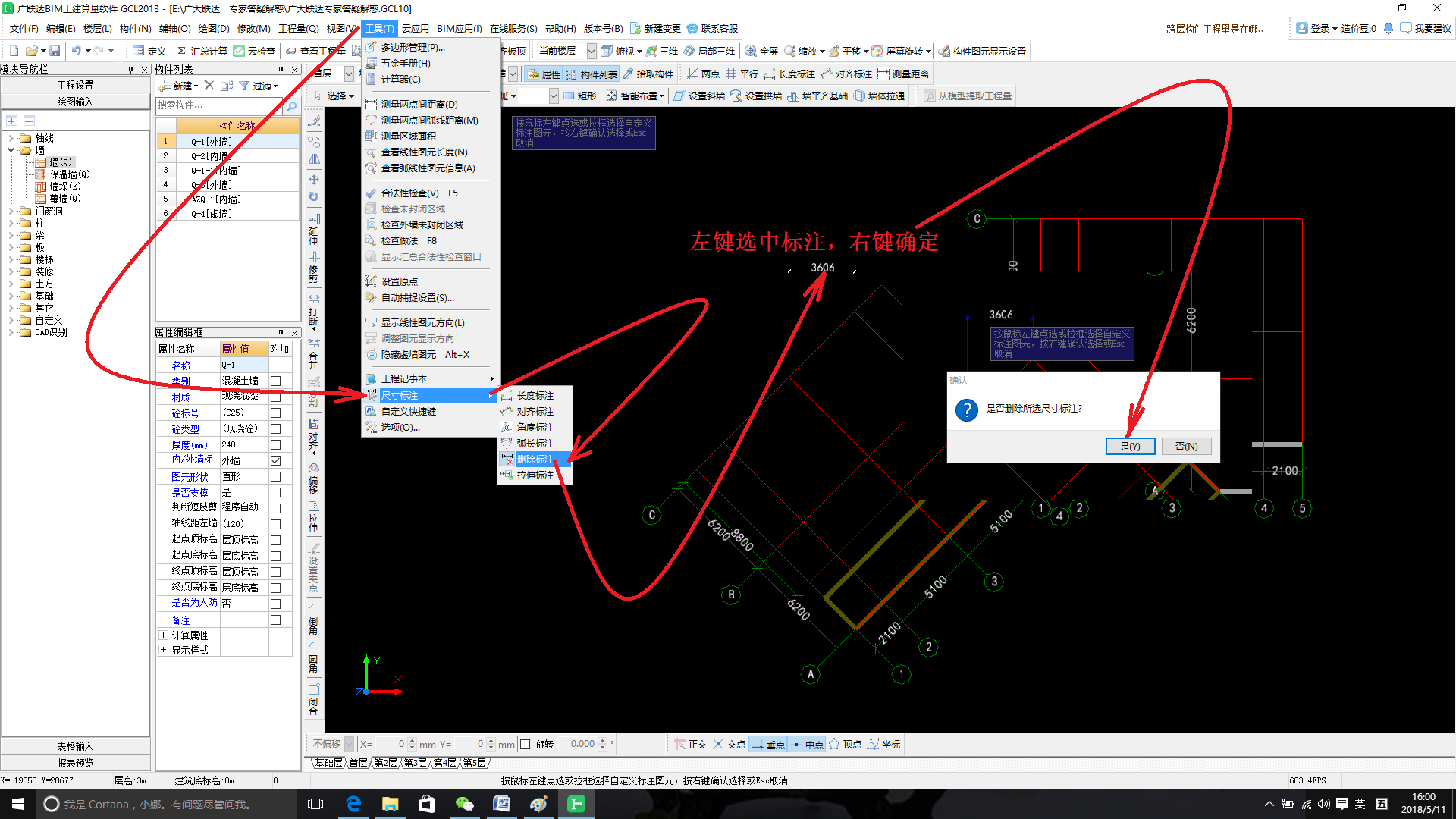Open 工具(T) menu
Screen dimensions: 1456x819
pyautogui.click(x=379, y=28)
